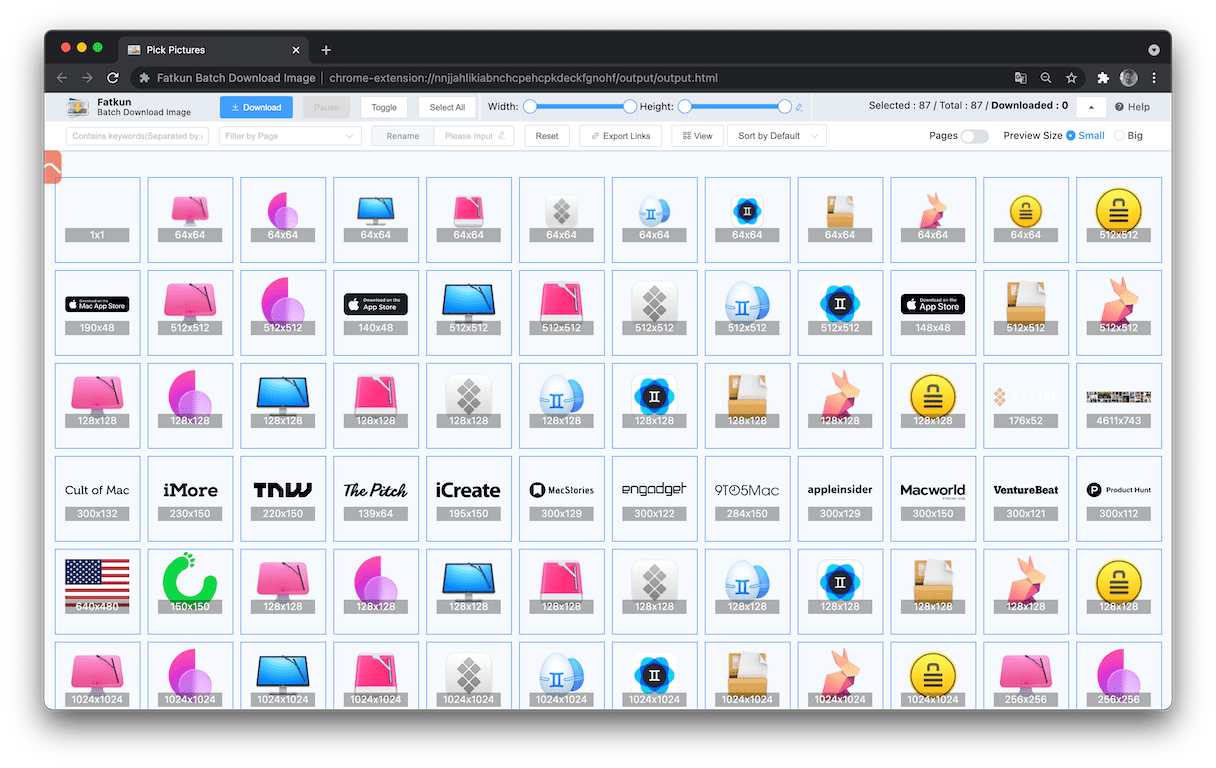Open a new browser tab
Screen dimensions: 1216x768
point(326,50)
